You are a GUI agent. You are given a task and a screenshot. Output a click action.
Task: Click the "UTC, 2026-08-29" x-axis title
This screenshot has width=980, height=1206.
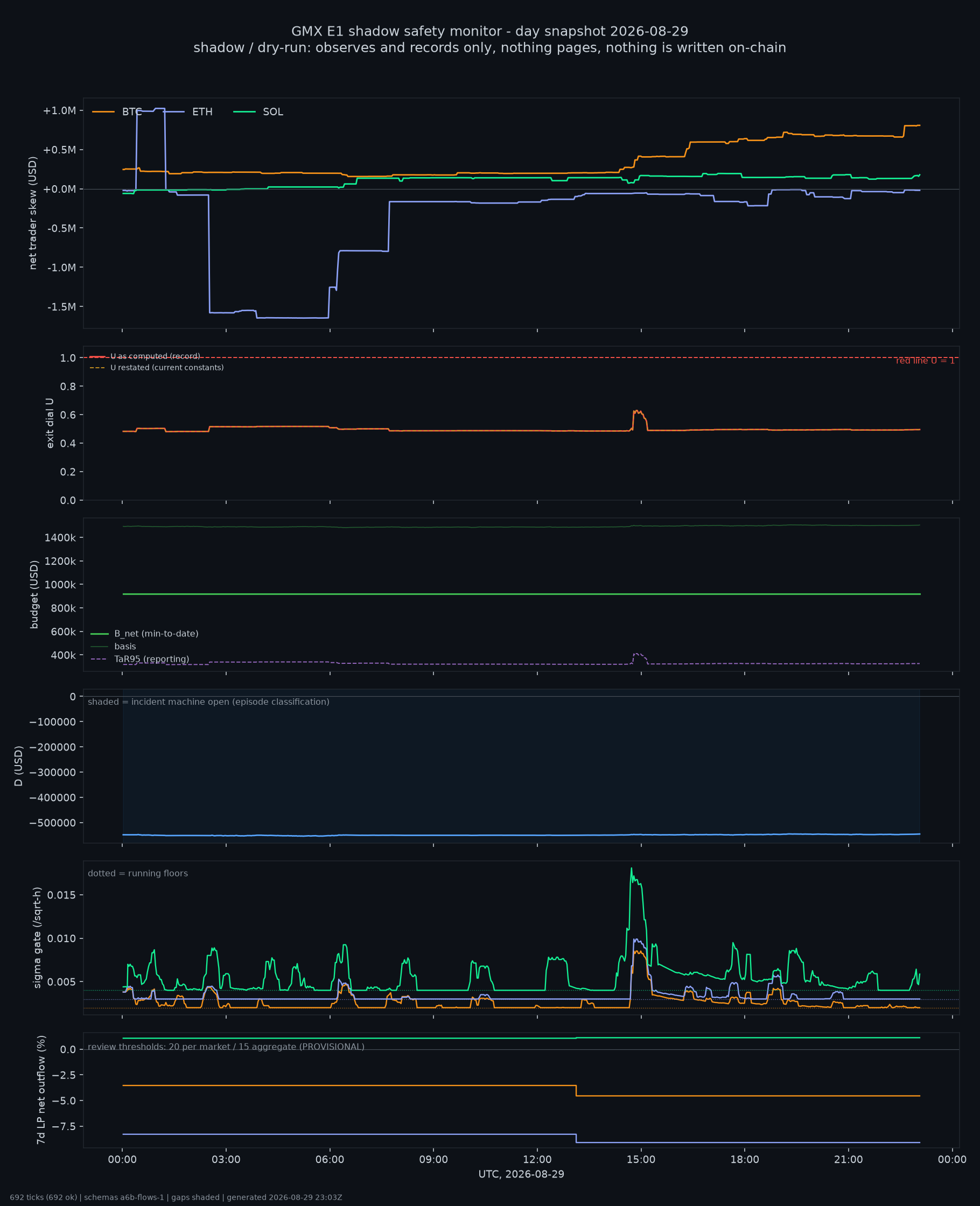(x=521, y=1174)
